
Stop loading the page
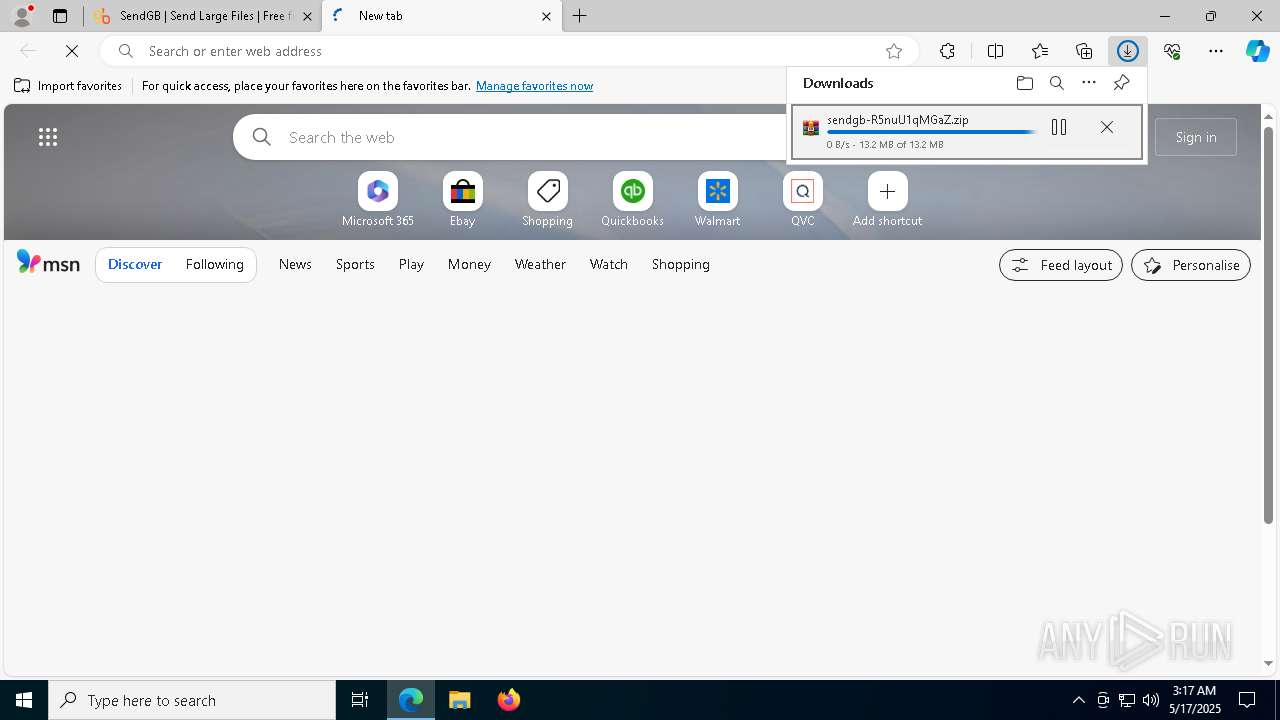72,51
